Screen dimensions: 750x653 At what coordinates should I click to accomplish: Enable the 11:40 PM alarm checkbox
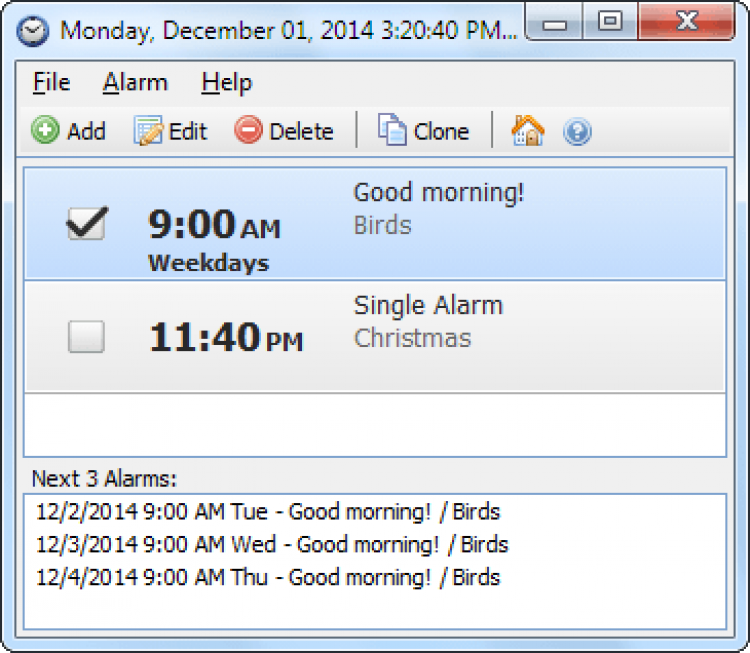86,337
